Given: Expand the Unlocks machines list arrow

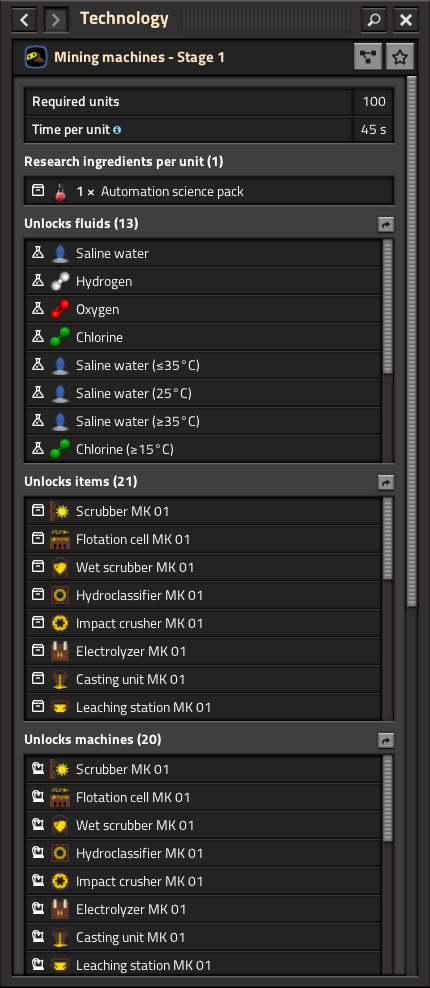Looking at the screenshot, I should click(x=386, y=740).
